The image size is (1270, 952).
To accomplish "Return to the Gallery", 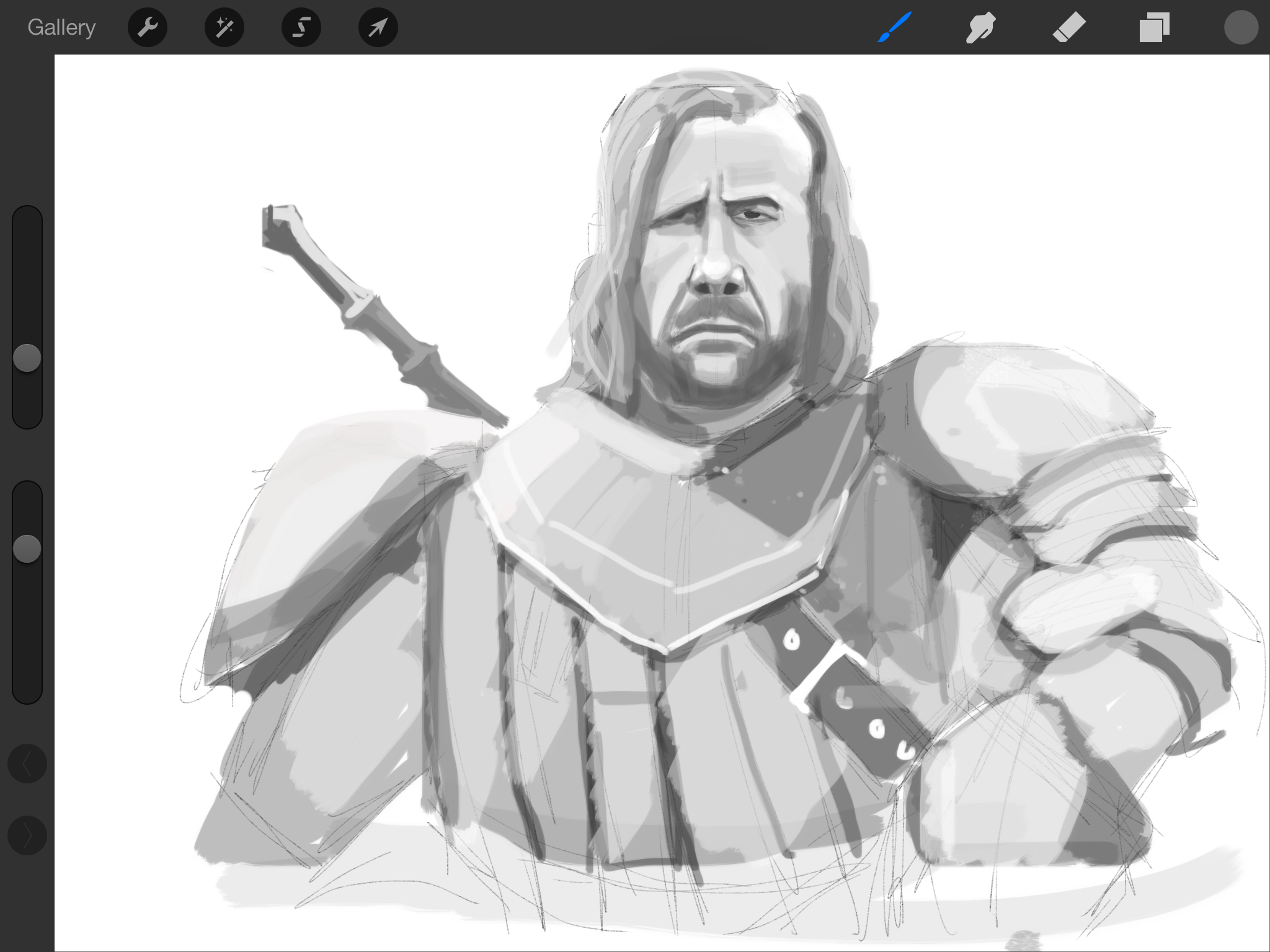I will [61, 27].
